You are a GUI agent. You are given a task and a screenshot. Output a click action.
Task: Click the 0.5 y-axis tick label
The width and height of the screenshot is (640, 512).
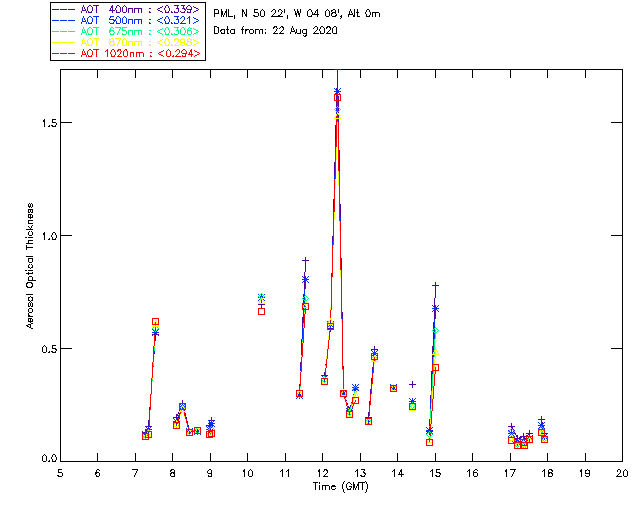(x=49, y=349)
